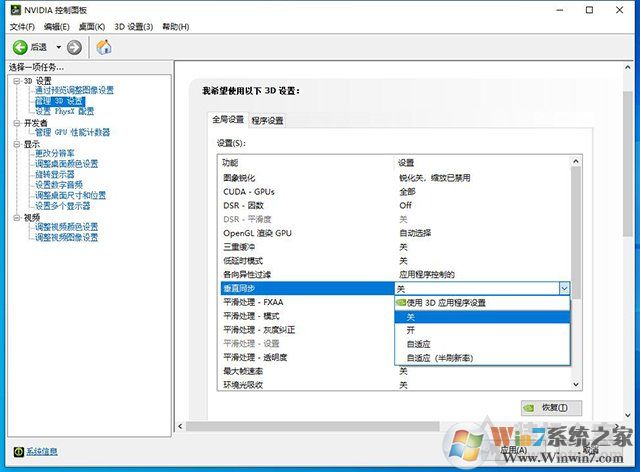This screenshot has height=472, width=640.
Task: Open the Back button history dropdown arrow
Action: coord(58,47)
